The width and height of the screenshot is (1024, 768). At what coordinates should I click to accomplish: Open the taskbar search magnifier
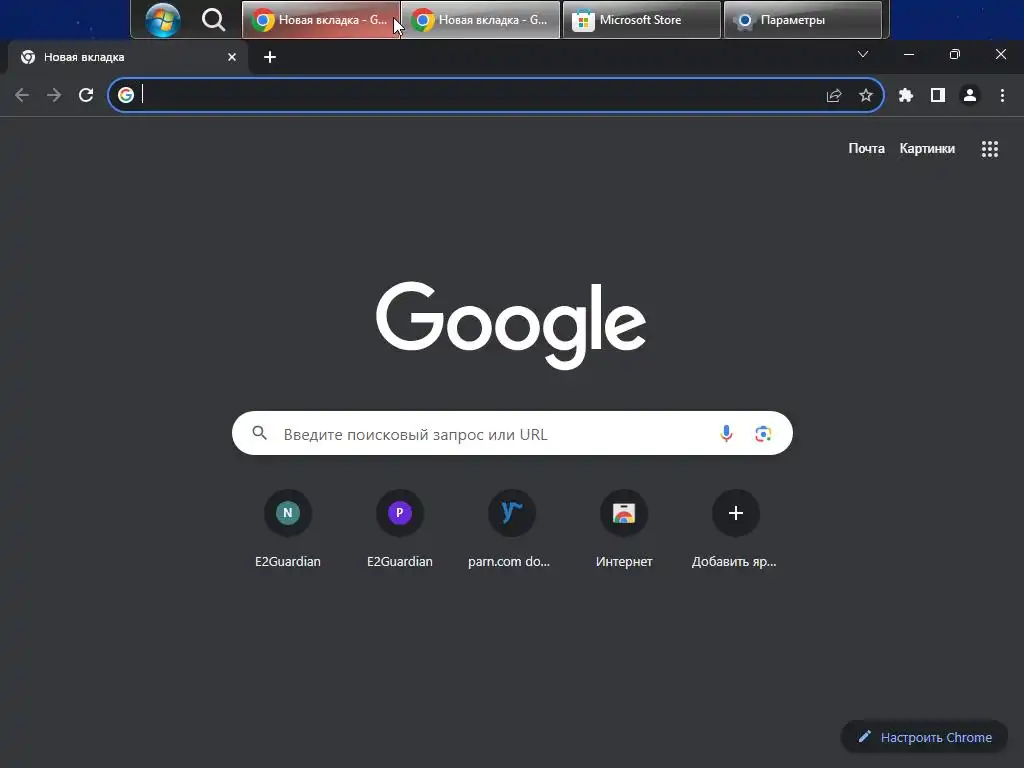(213, 20)
